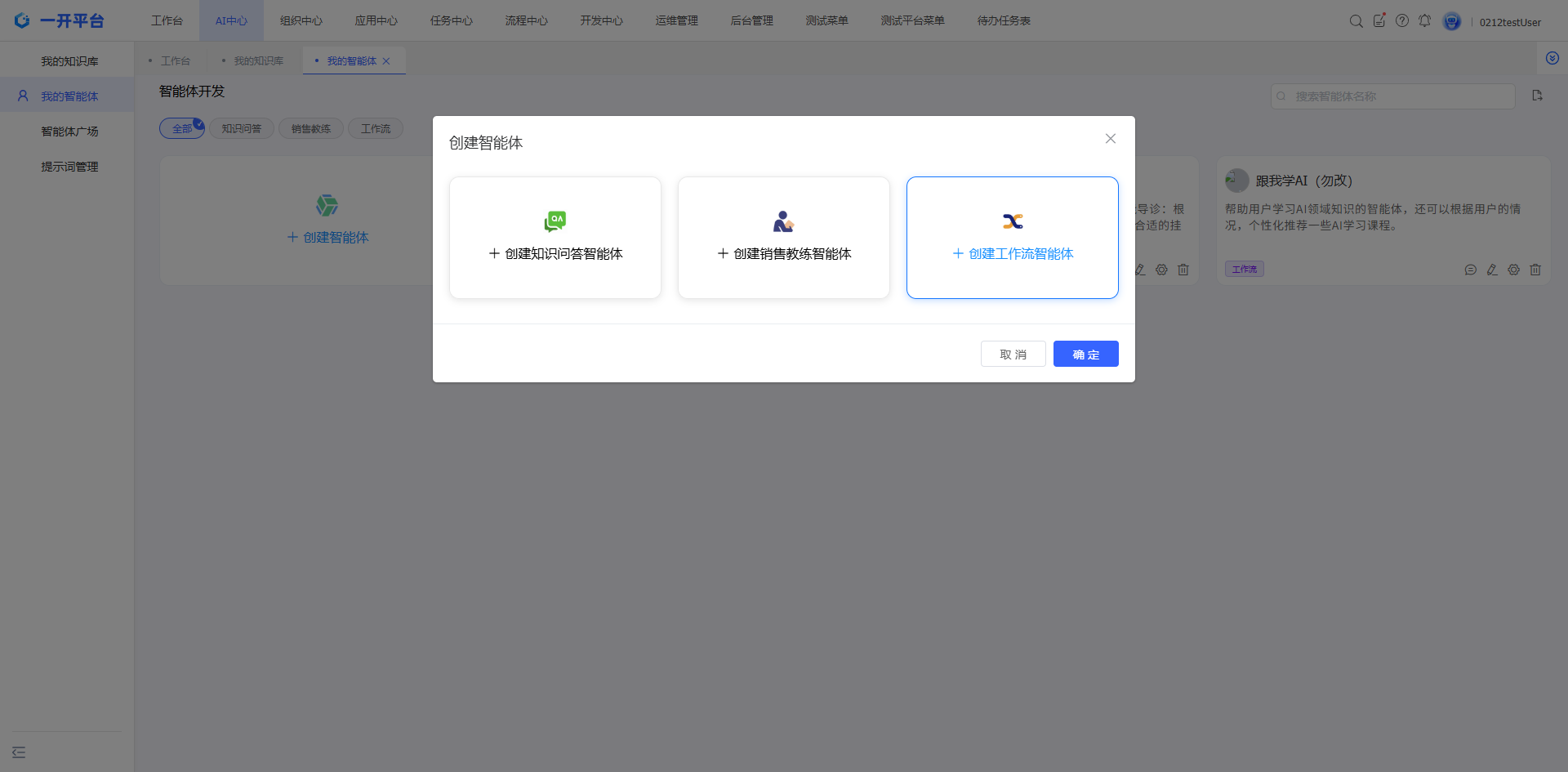Screen dimensions: 1568x772
Task: Click the search magnifier icon in header
Action: [x=1356, y=21]
